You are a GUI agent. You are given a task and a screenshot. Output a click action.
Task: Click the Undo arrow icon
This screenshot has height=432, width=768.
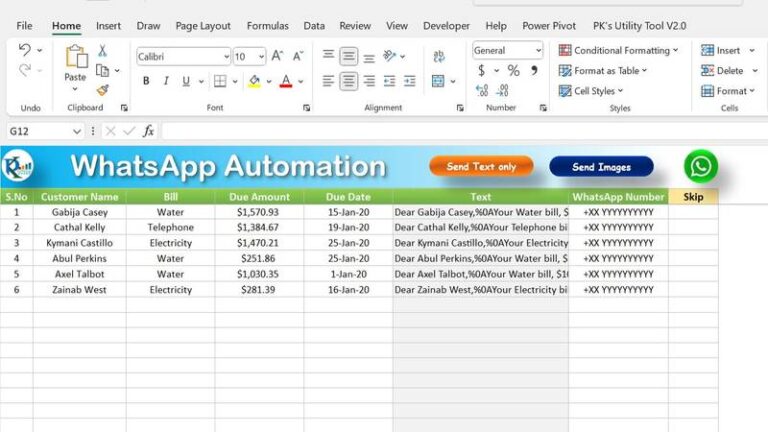(x=24, y=49)
